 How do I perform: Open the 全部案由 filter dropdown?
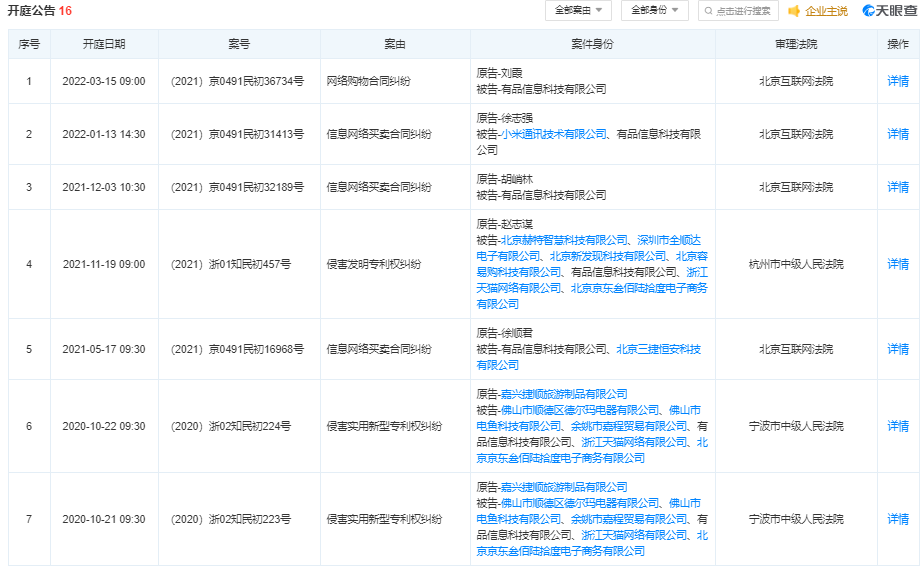click(x=578, y=11)
